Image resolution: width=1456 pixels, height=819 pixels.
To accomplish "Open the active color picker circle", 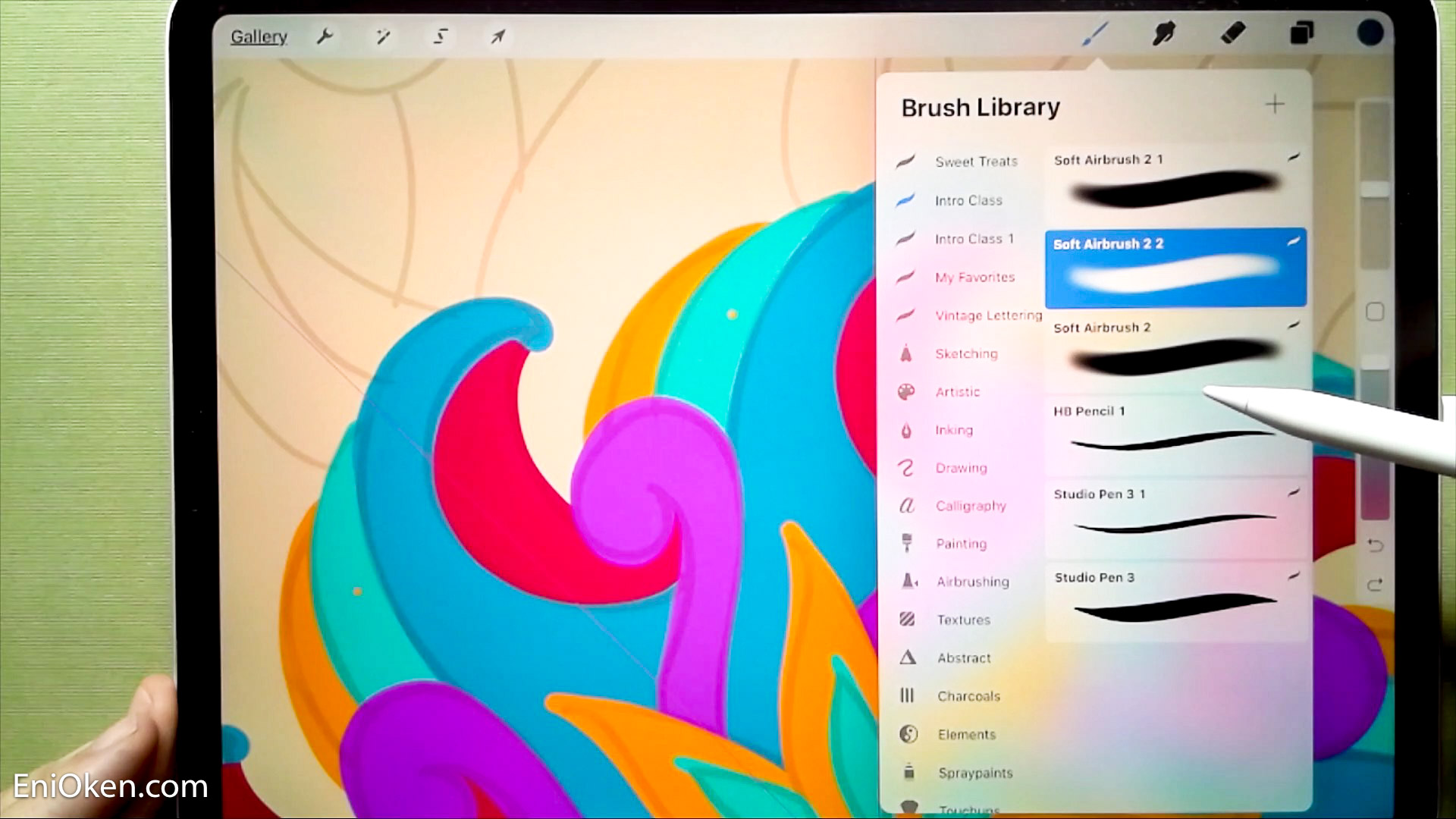I will (x=1370, y=33).
